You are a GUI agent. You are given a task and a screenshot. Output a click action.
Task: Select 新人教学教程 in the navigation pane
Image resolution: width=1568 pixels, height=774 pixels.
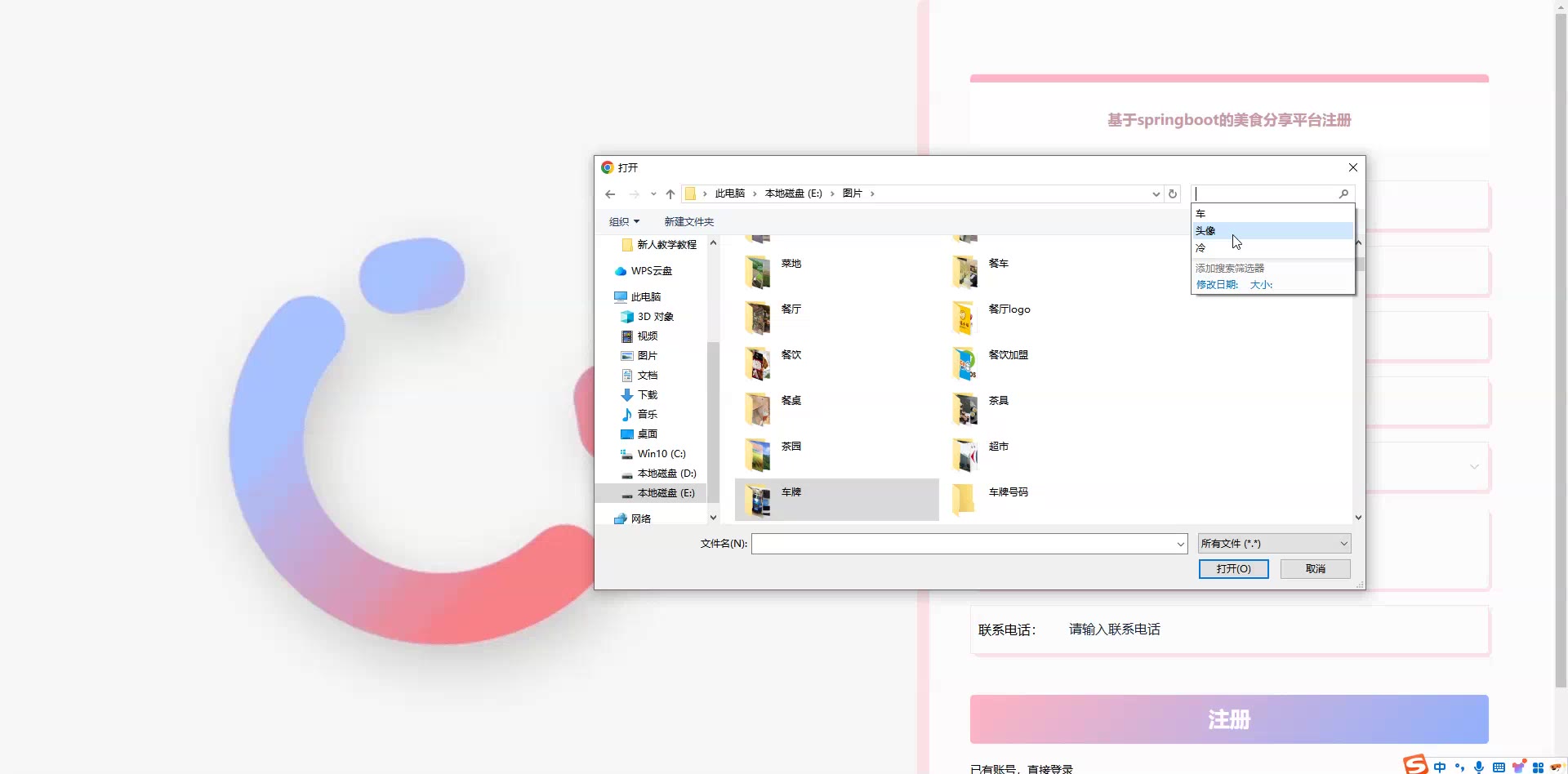click(658, 245)
